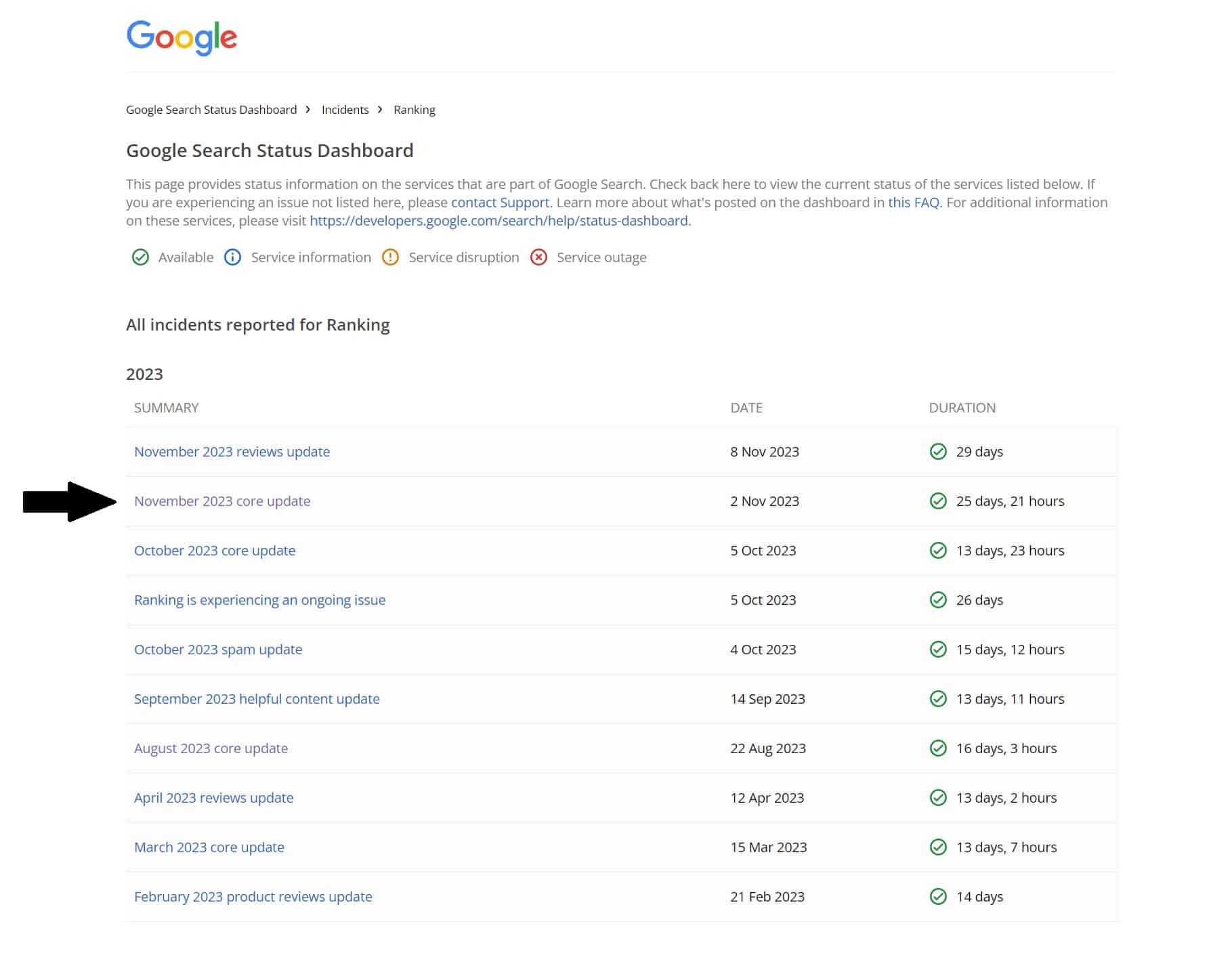1232x953 pixels.
Task: Select the Ranking breadcrumb item
Action: click(x=415, y=110)
